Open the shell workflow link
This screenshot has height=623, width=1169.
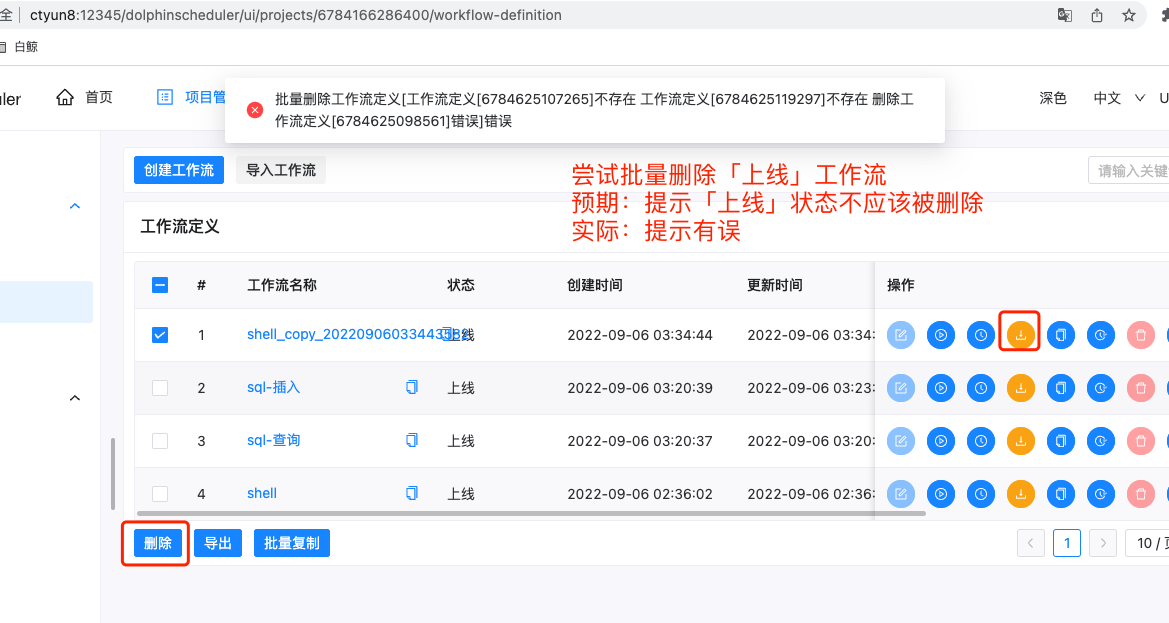tap(262, 493)
